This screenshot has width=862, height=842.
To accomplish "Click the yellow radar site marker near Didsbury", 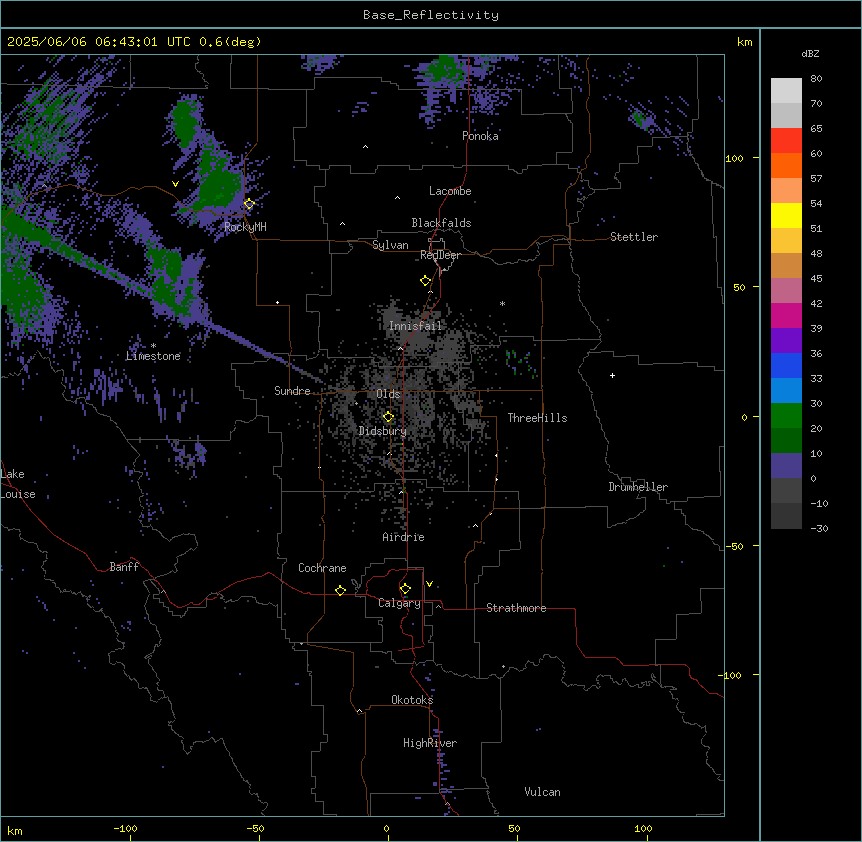I will (x=388, y=417).
